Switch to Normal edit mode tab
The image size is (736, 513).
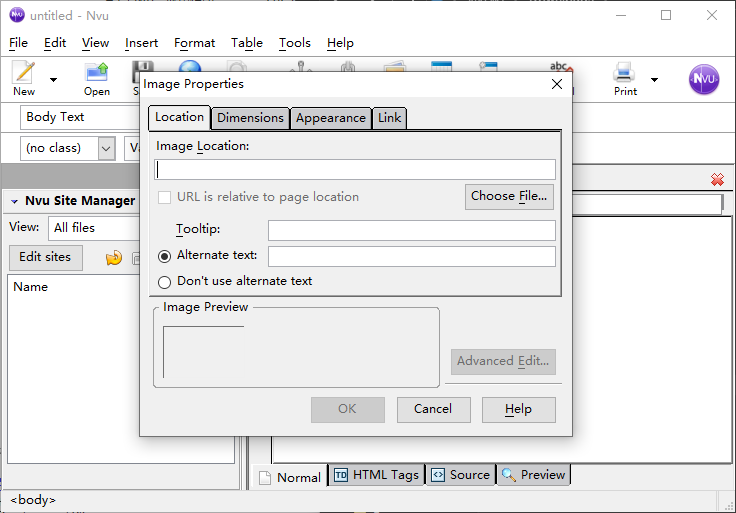click(x=290, y=477)
